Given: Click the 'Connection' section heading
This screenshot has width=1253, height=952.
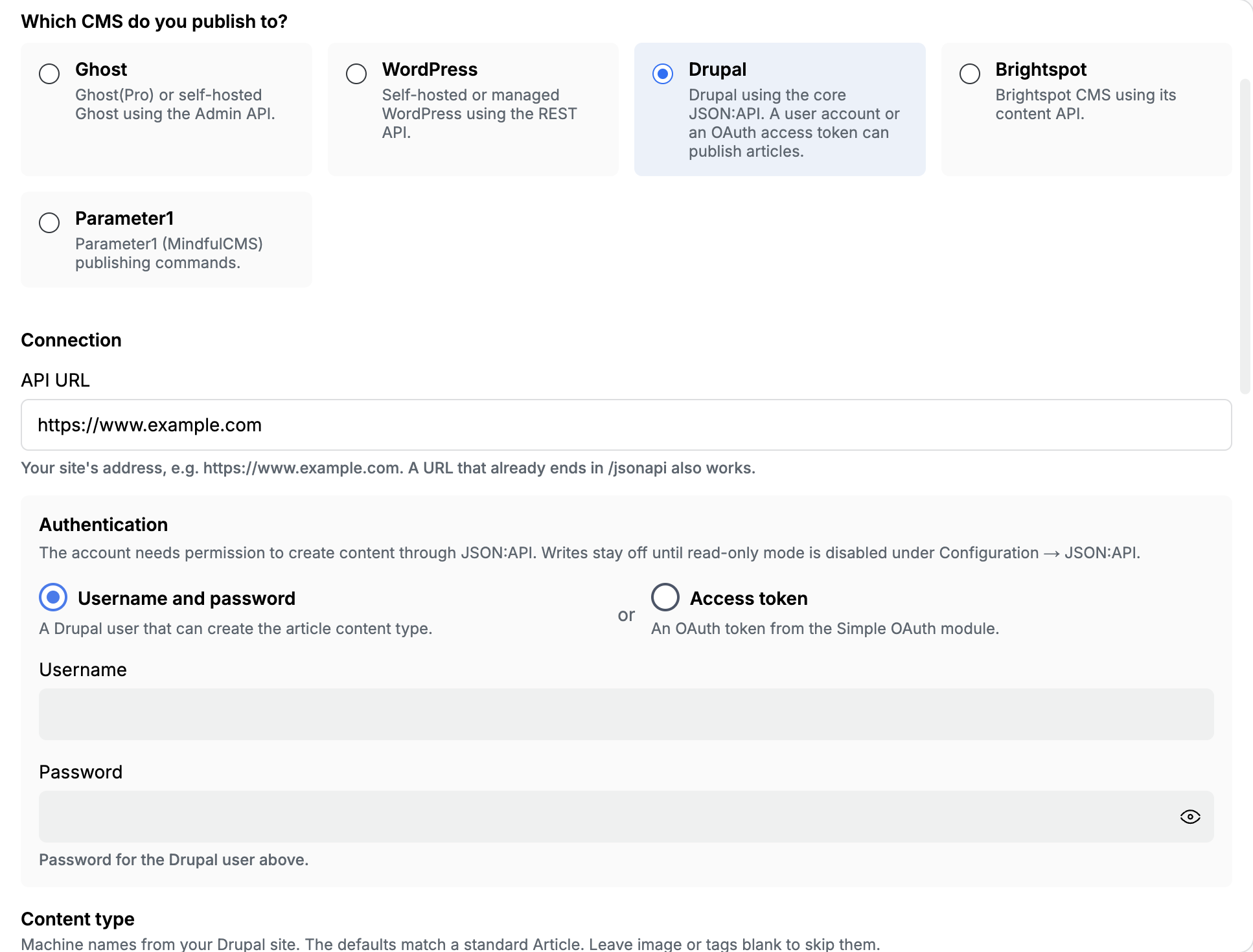Looking at the screenshot, I should (71, 340).
